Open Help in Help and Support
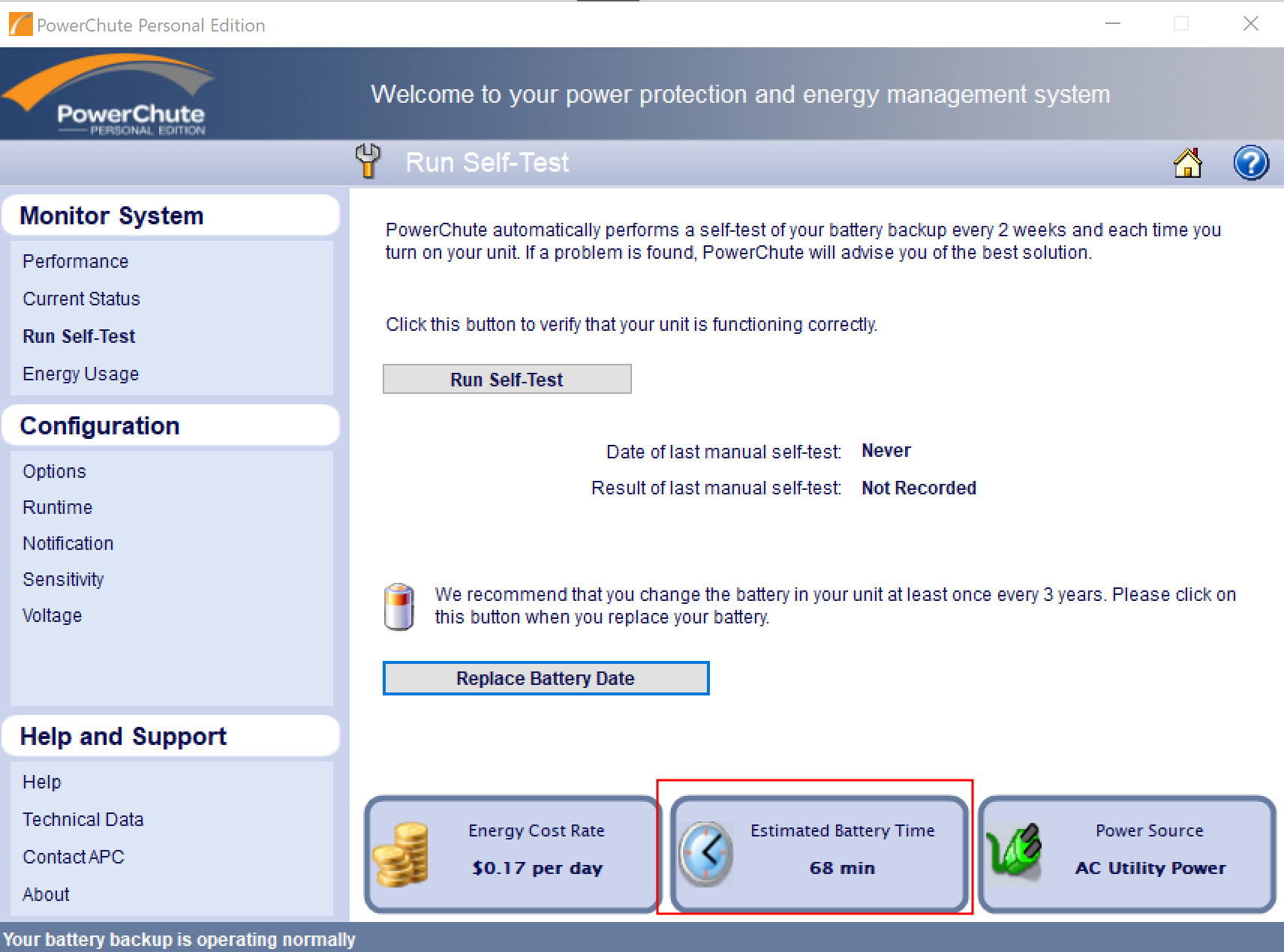Image resolution: width=1284 pixels, height=952 pixels. coord(42,782)
